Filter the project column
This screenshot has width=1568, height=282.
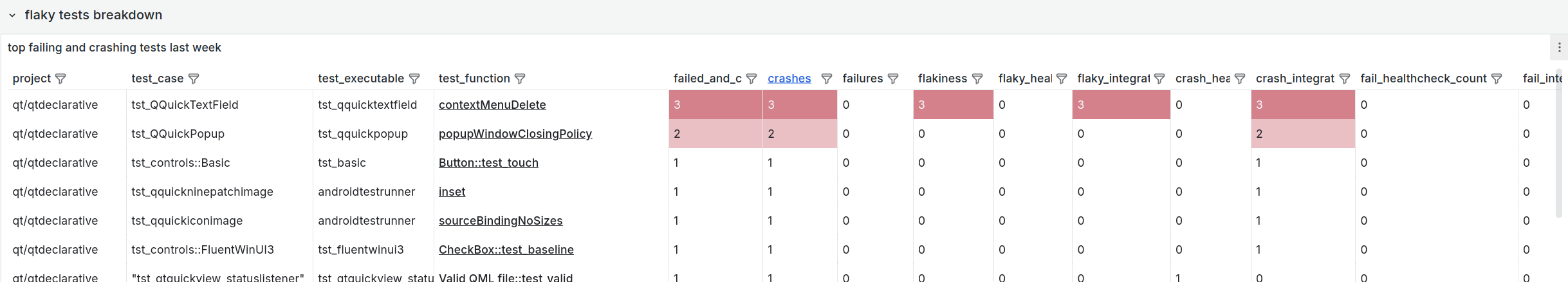tap(61, 79)
